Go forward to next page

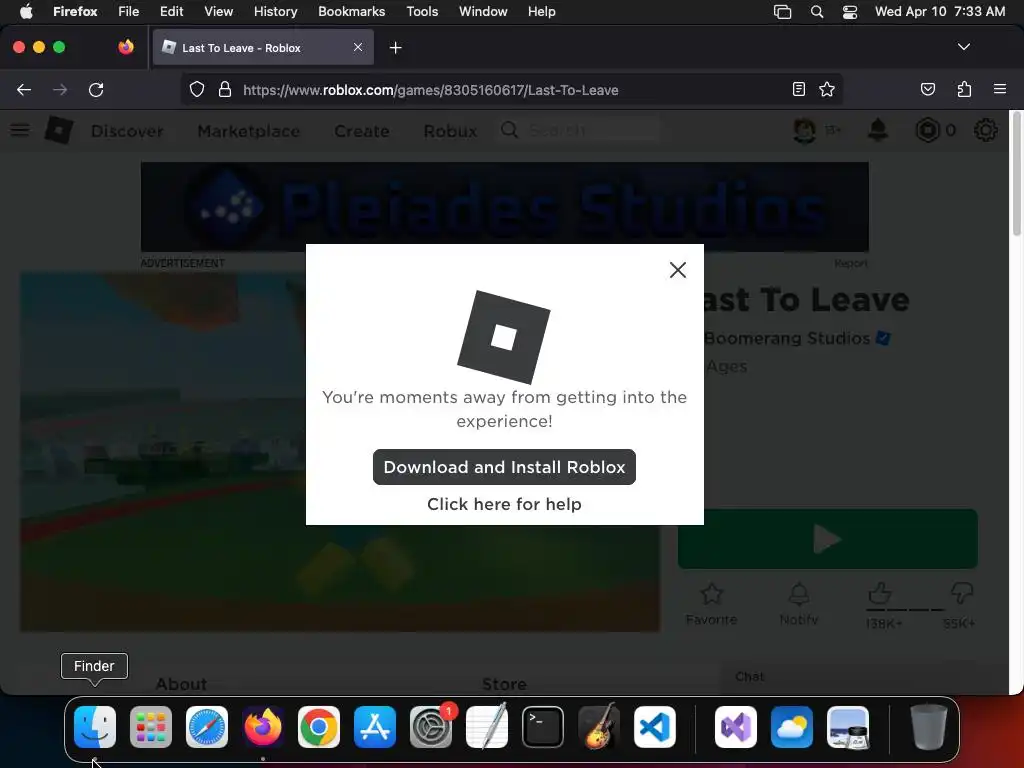60,89
